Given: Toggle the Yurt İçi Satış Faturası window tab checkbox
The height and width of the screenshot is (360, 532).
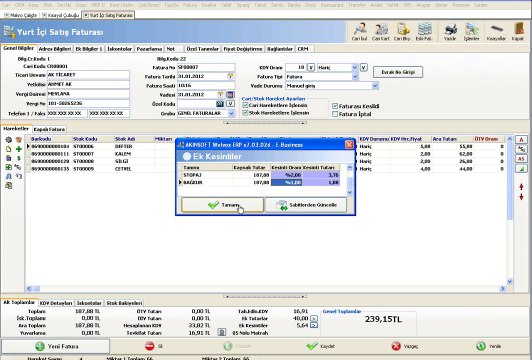Looking at the screenshot, I should 86,15.
